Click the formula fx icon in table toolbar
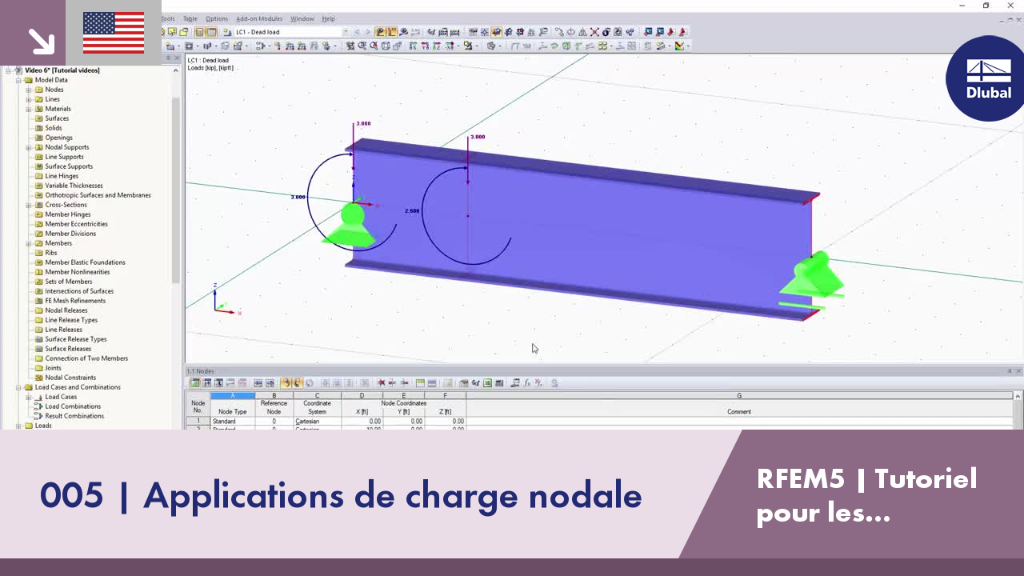 (527, 383)
